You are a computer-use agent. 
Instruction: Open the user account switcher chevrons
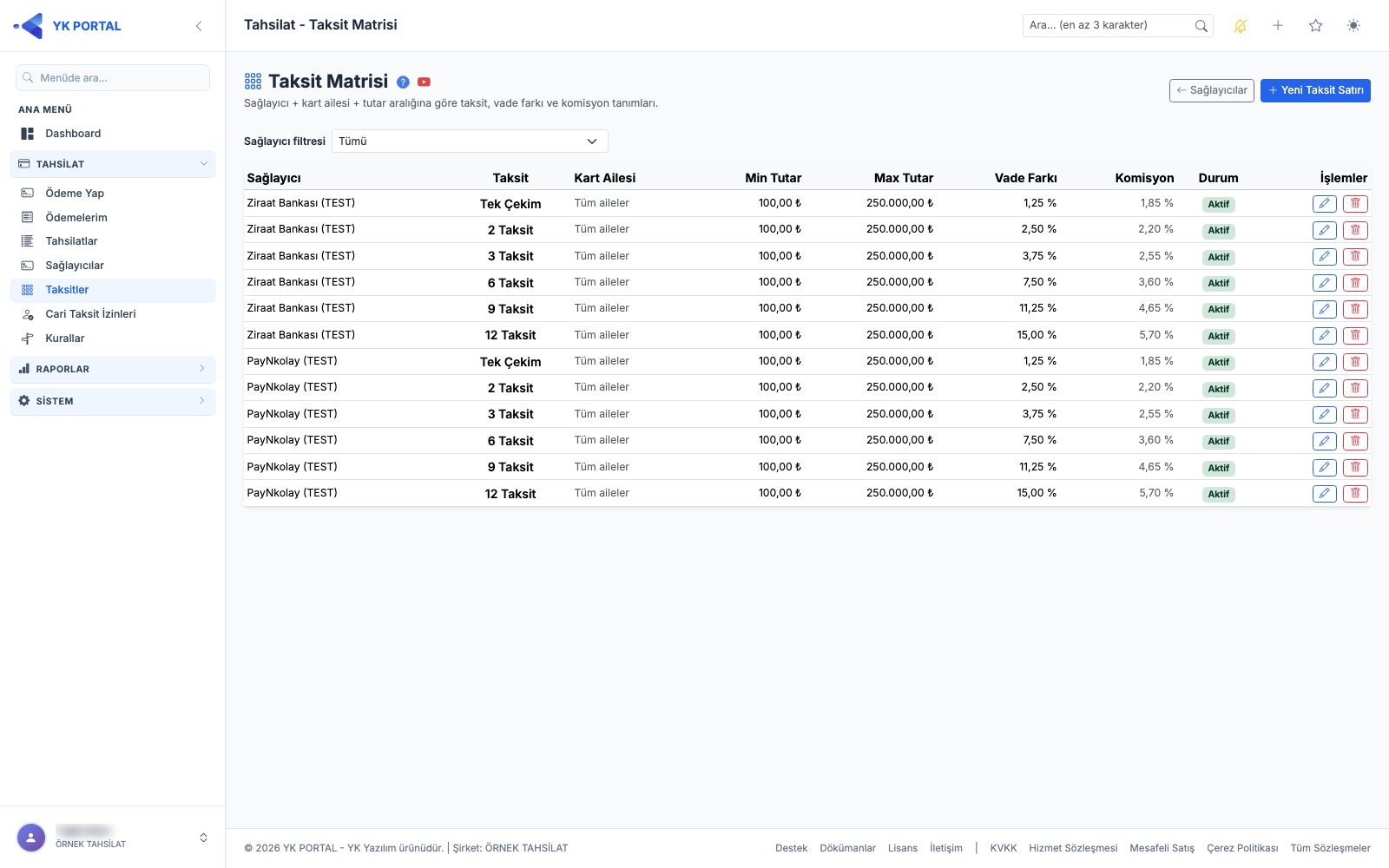click(x=203, y=838)
